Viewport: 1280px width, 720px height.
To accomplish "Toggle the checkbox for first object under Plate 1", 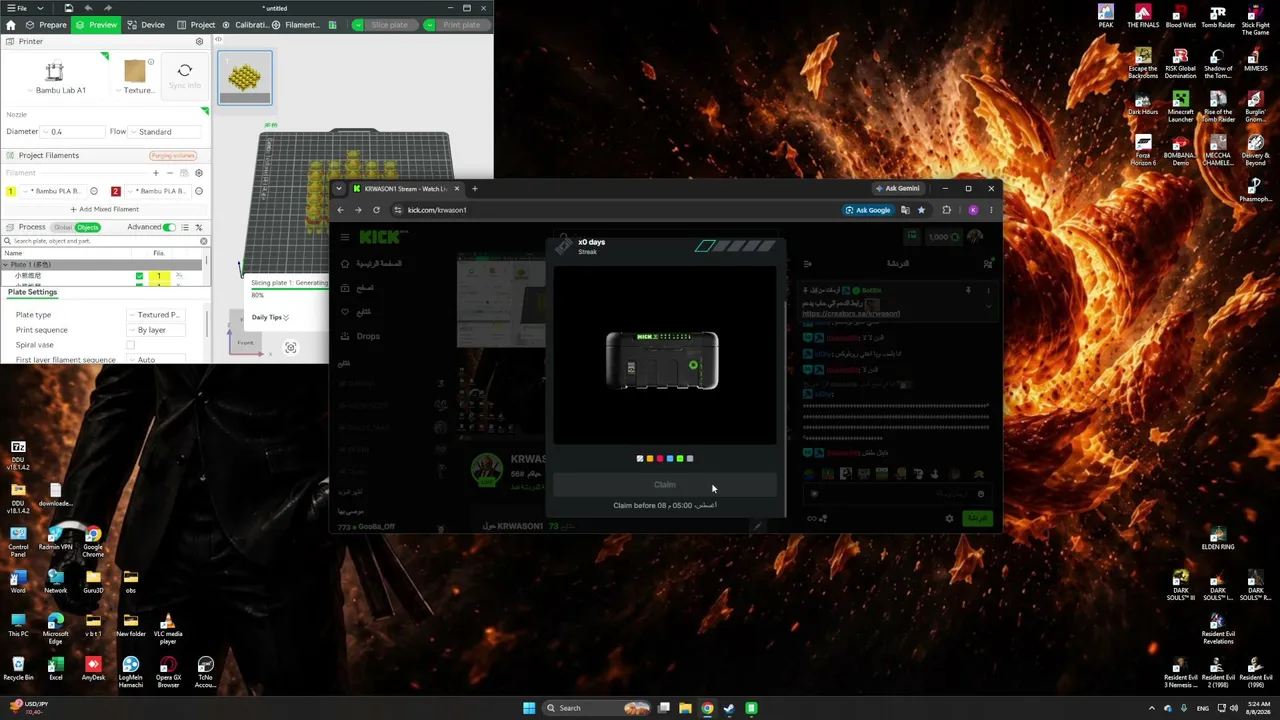I will (x=139, y=276).
